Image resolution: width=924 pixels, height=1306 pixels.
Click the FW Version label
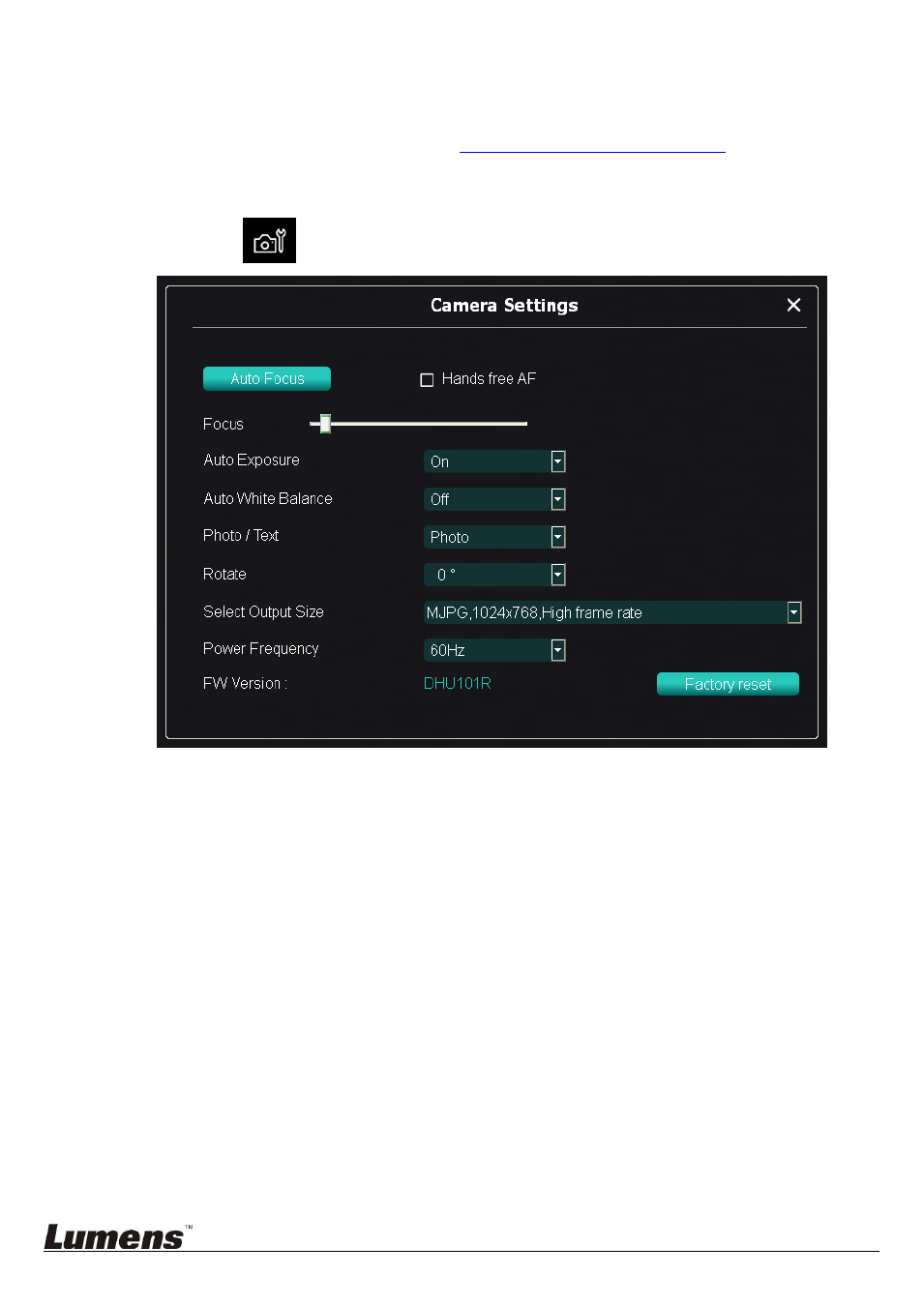pyautogui.click(x=245, y=683)
